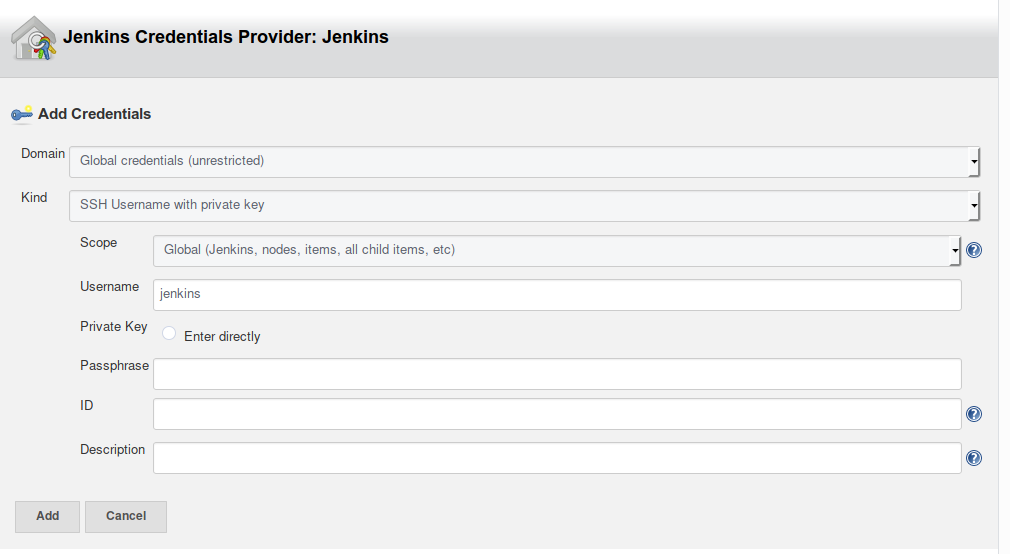Show help icon for the Description field

pyautogui.click(x=974, y=458)
